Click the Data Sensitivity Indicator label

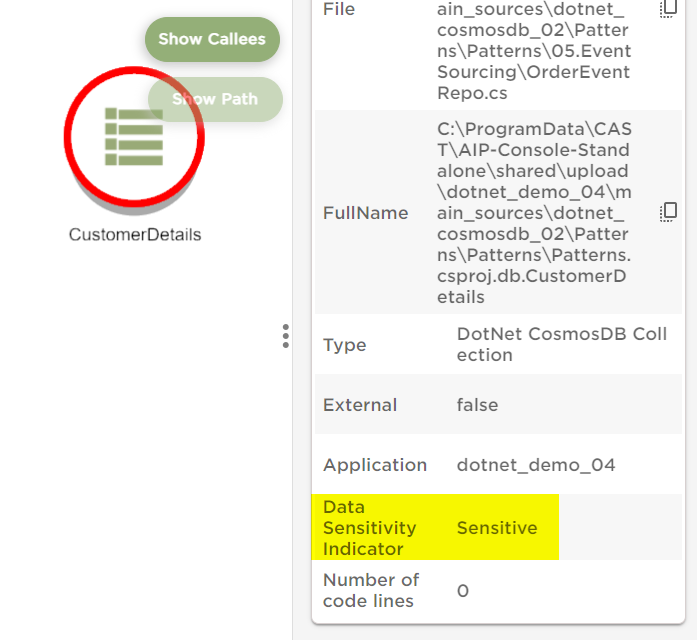click(x=369, y=528)
